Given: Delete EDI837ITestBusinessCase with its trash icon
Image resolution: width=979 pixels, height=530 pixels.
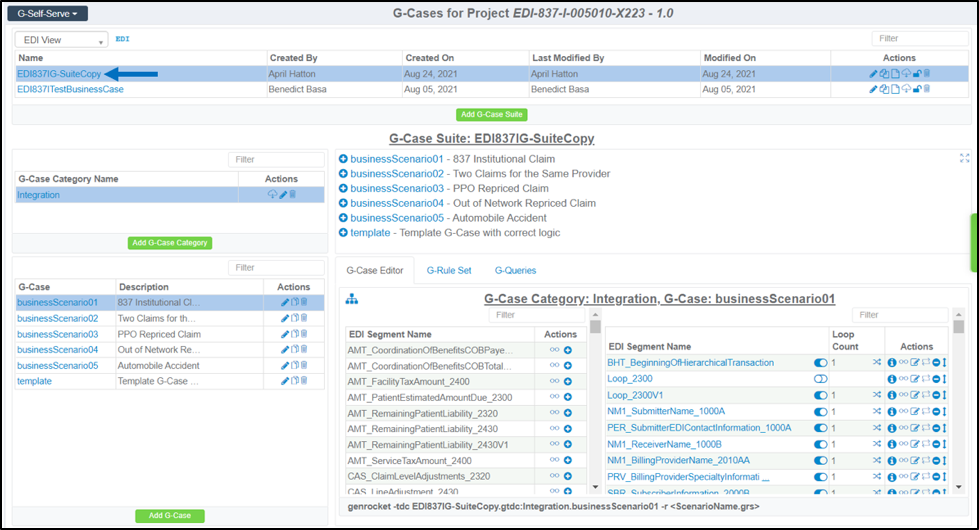Looking at the screenshot, I should click(x=927, y=89).
